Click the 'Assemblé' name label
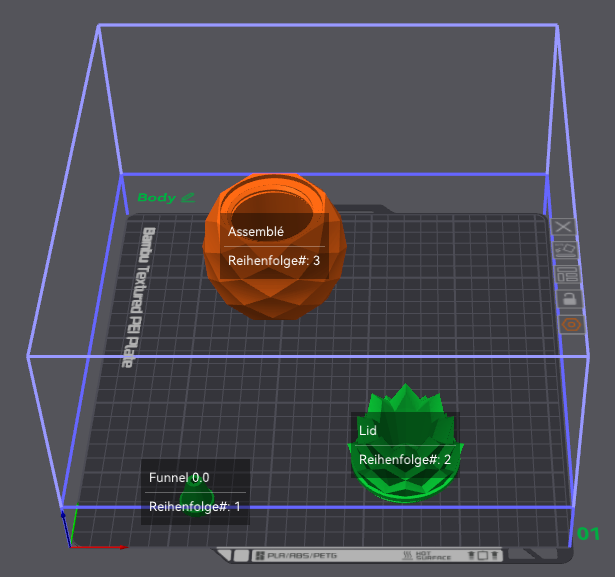615x577 pixels. pyautogui.click(x=256, y=231)
